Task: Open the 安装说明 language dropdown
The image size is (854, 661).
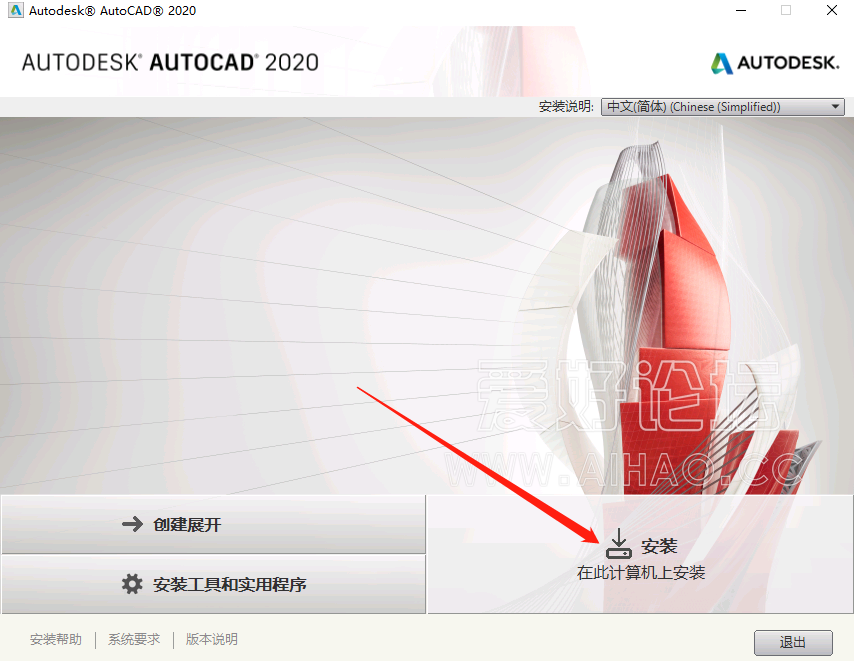Action: (x=723, y=107)
